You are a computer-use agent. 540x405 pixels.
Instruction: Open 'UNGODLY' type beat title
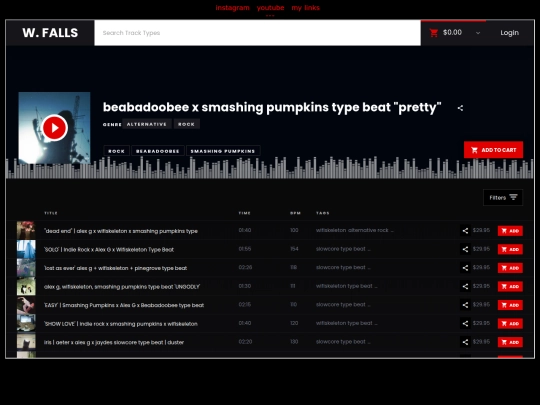(122, 287)
